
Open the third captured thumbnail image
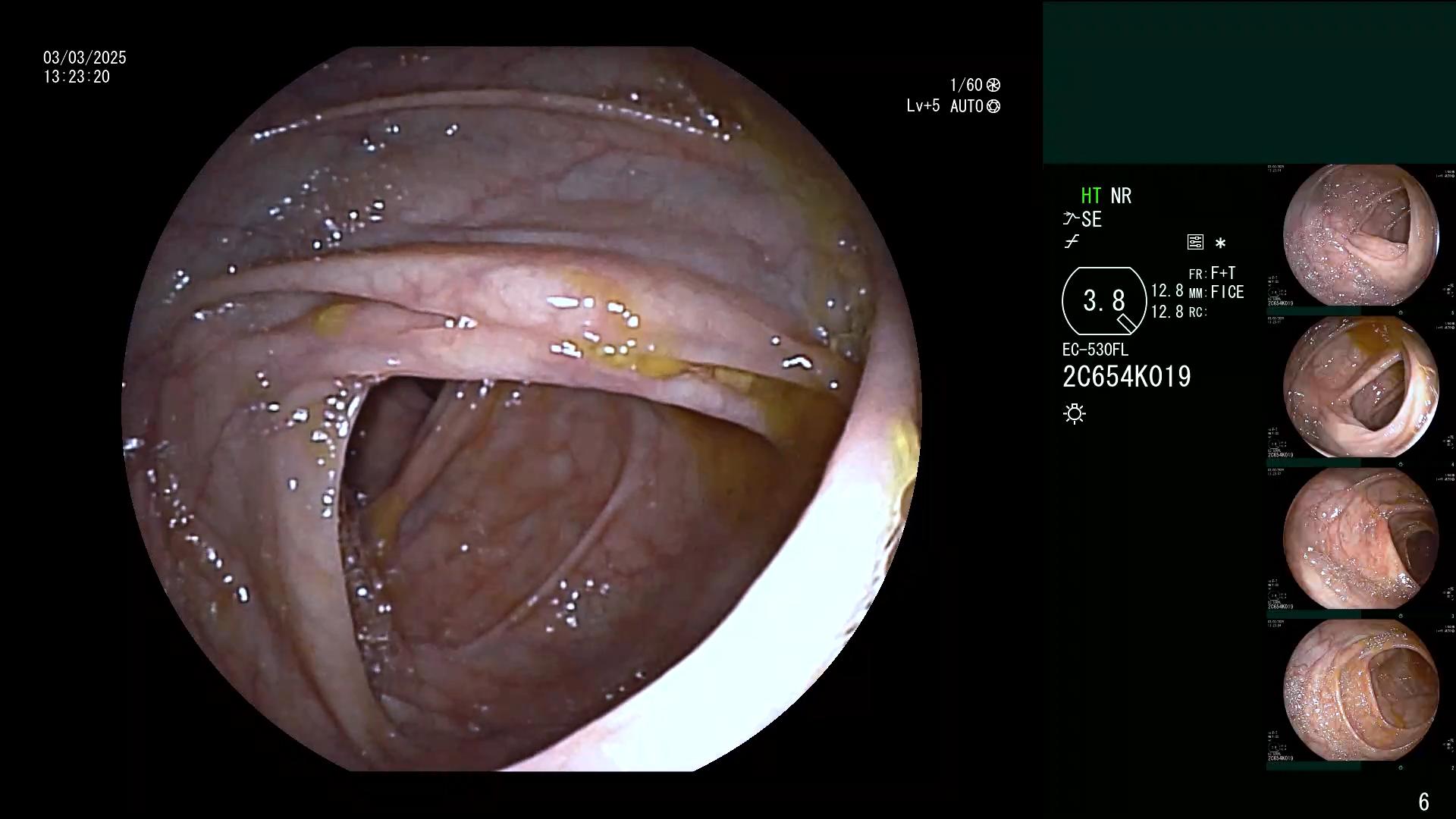coord(1360,539)
